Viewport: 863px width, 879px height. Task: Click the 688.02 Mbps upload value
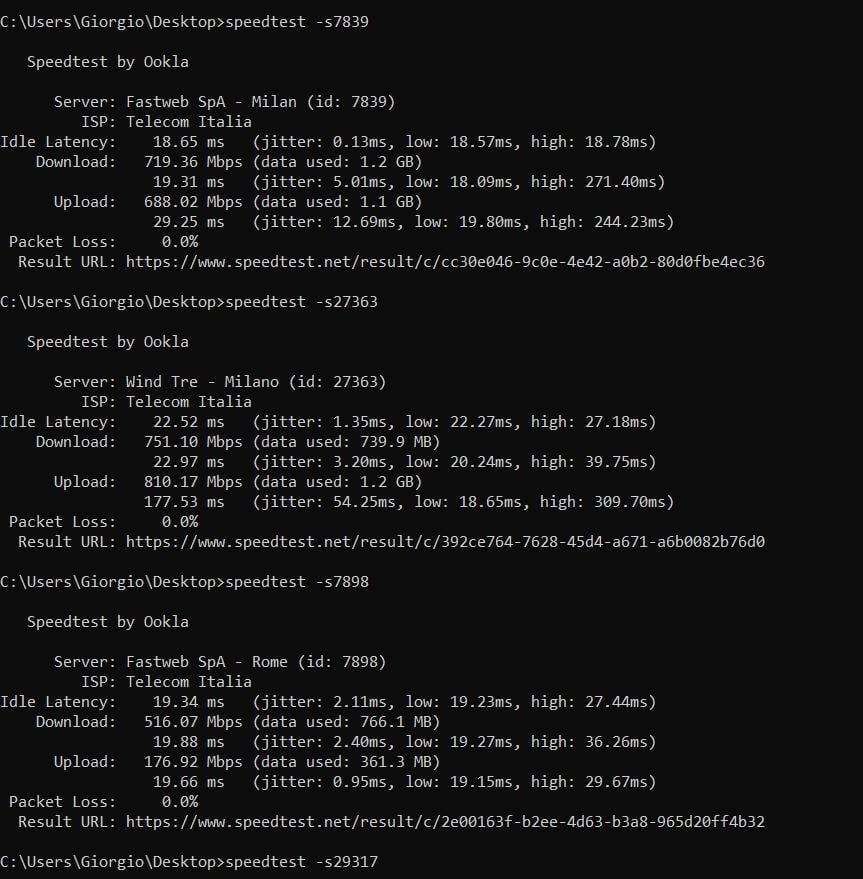pyautogui.click(x=193, y=202)
